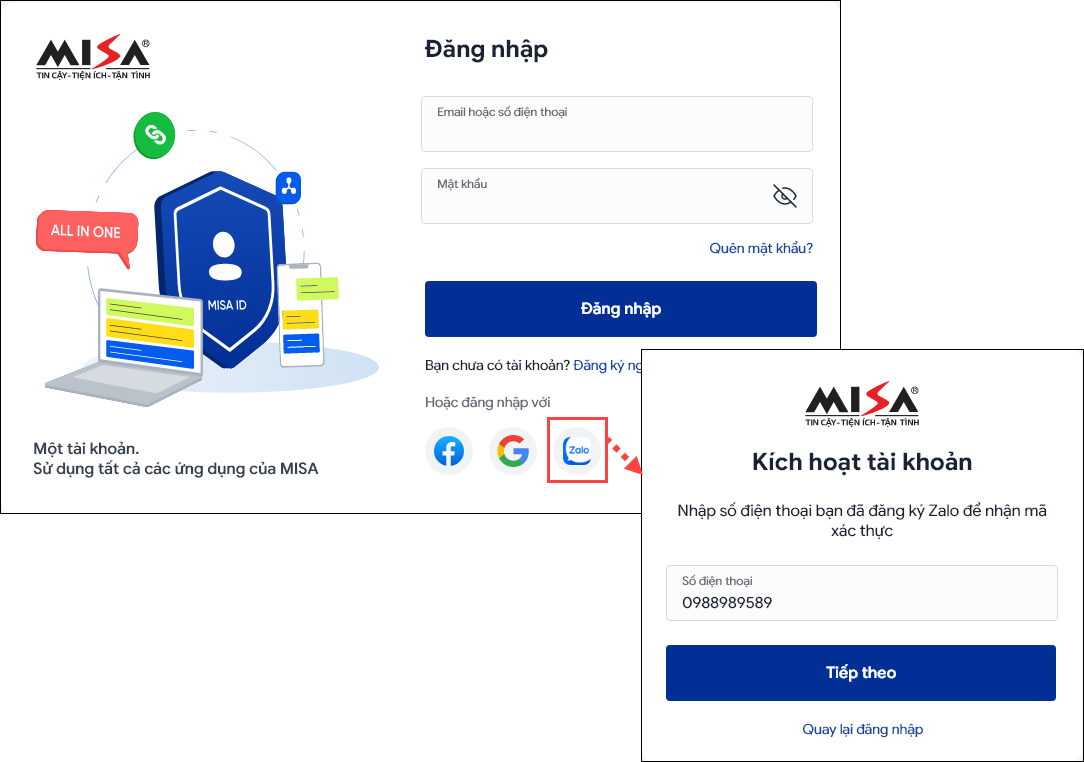Click the MISA ID shield illustration

pyautogui.click(x=221, y=270)
